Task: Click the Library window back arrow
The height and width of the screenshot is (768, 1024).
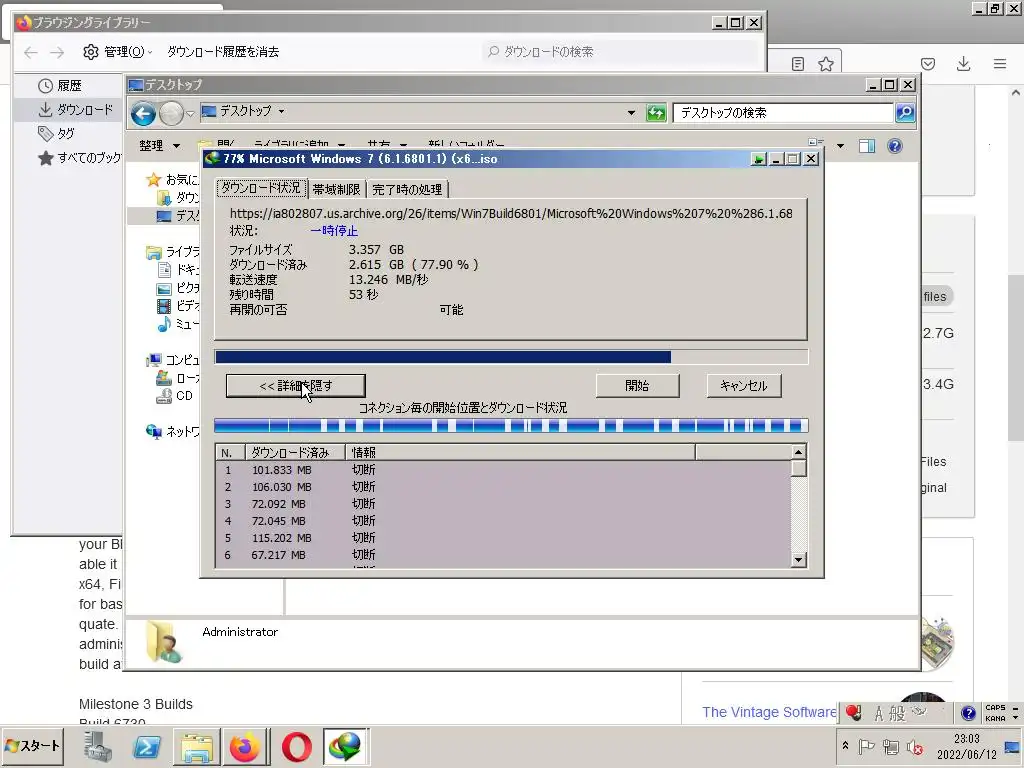Action: click(31, 52)
